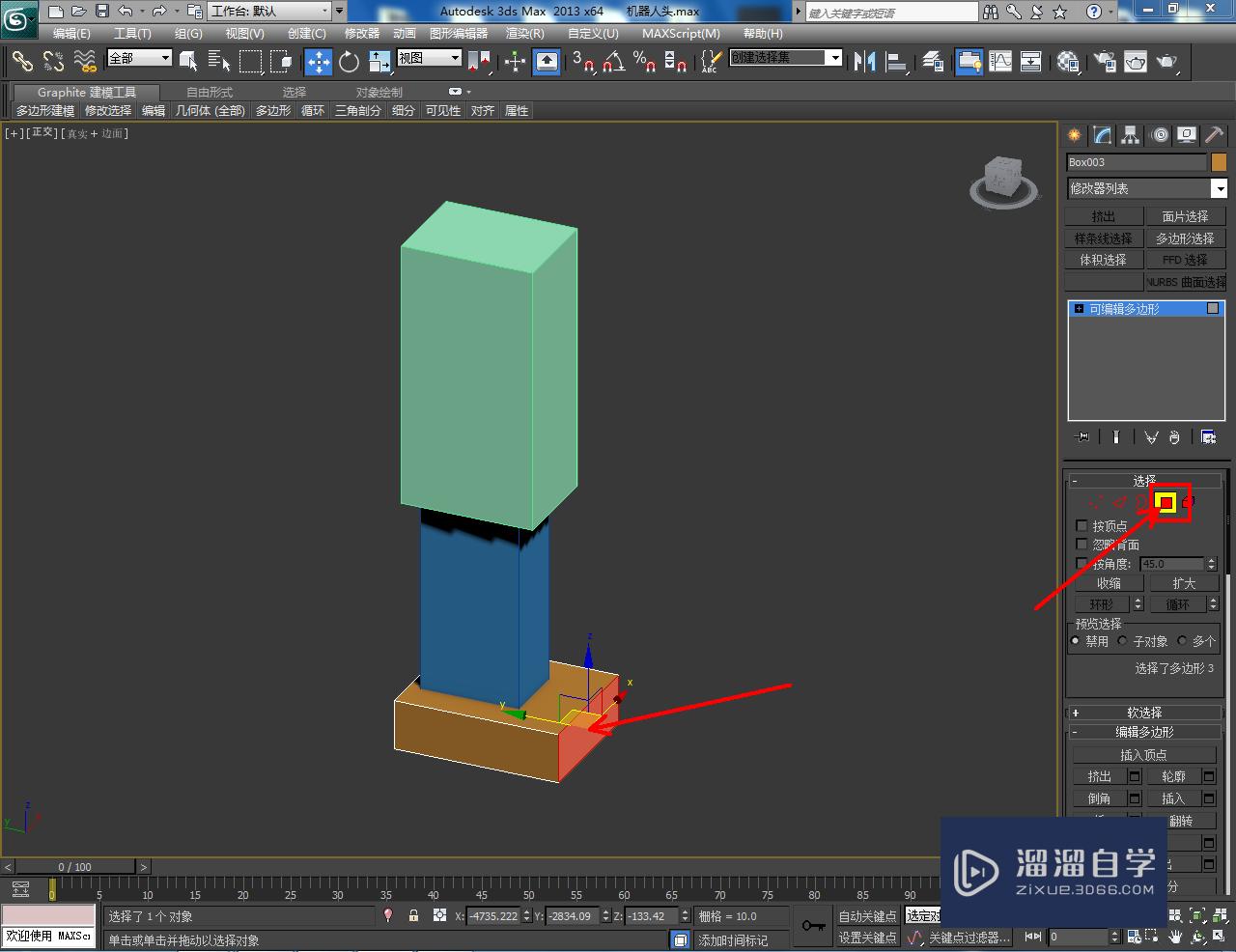The image size is (1236, 952).
Task: Activate the Select and Rotate tool
Action: pyautogui.click(x=349, y=61)
